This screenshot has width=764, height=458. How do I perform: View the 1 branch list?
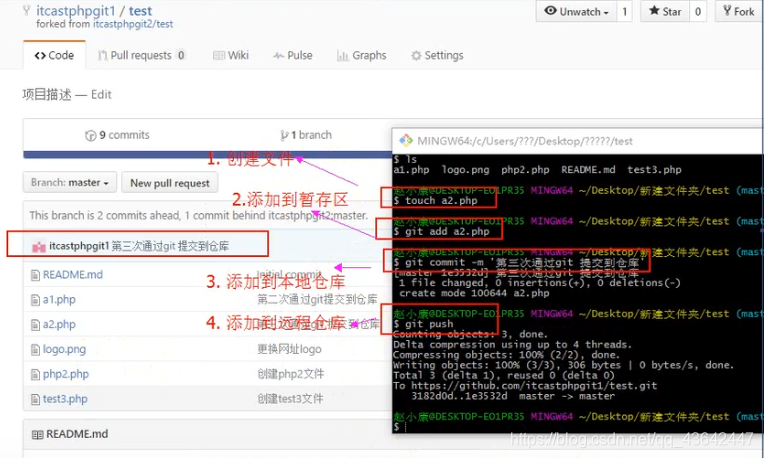coord(306,135)
